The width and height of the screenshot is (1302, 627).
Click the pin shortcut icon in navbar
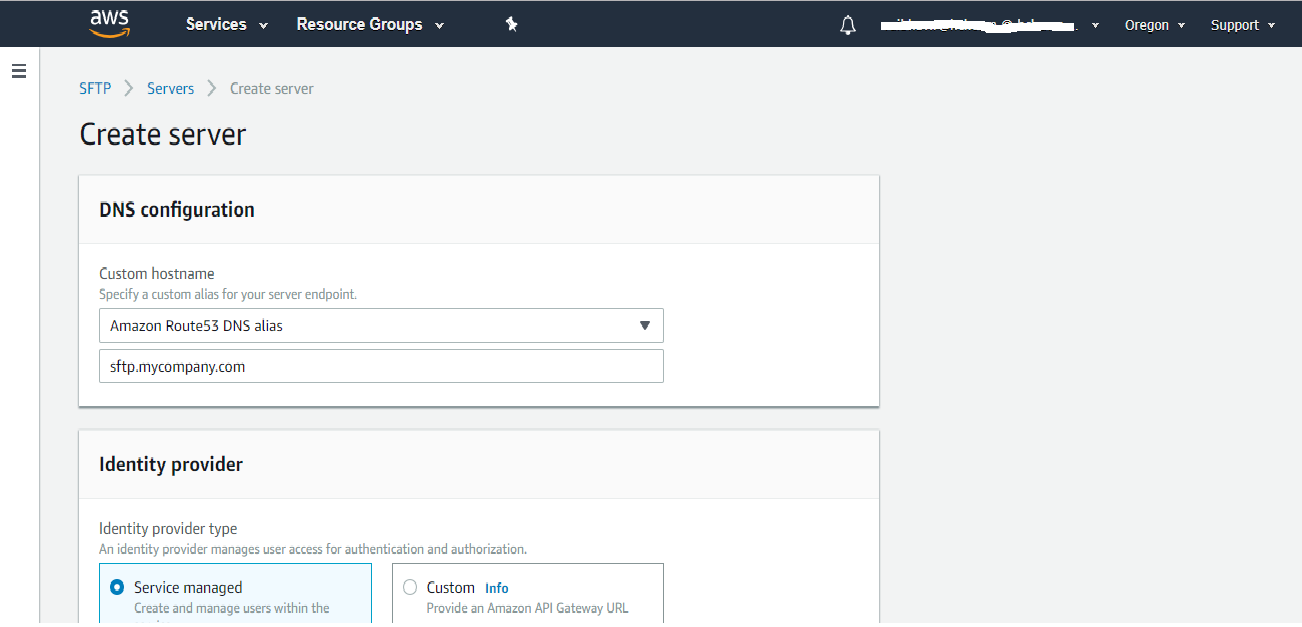tap(511, 24)
